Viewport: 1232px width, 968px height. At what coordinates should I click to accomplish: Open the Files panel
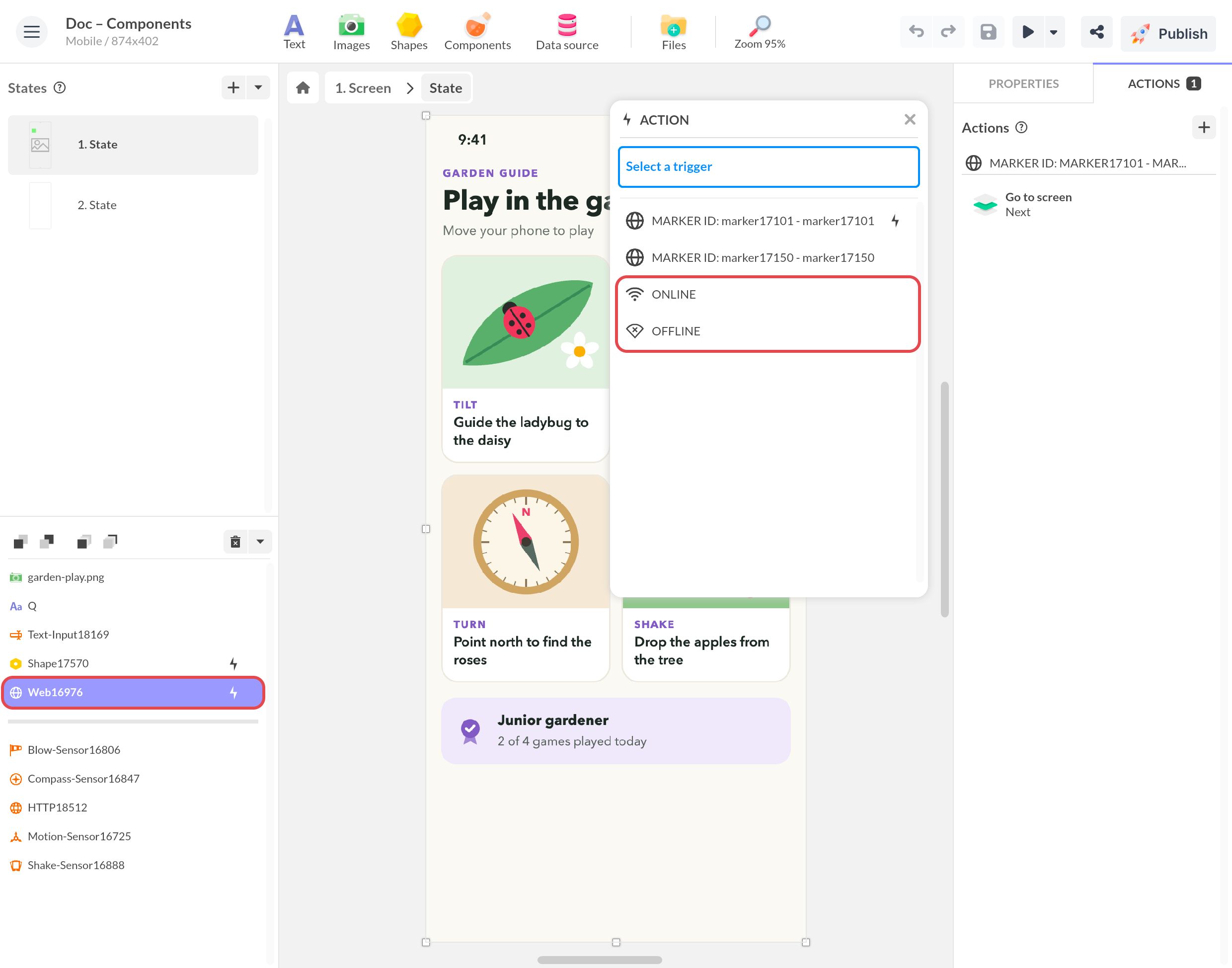(x=674, y=32)
